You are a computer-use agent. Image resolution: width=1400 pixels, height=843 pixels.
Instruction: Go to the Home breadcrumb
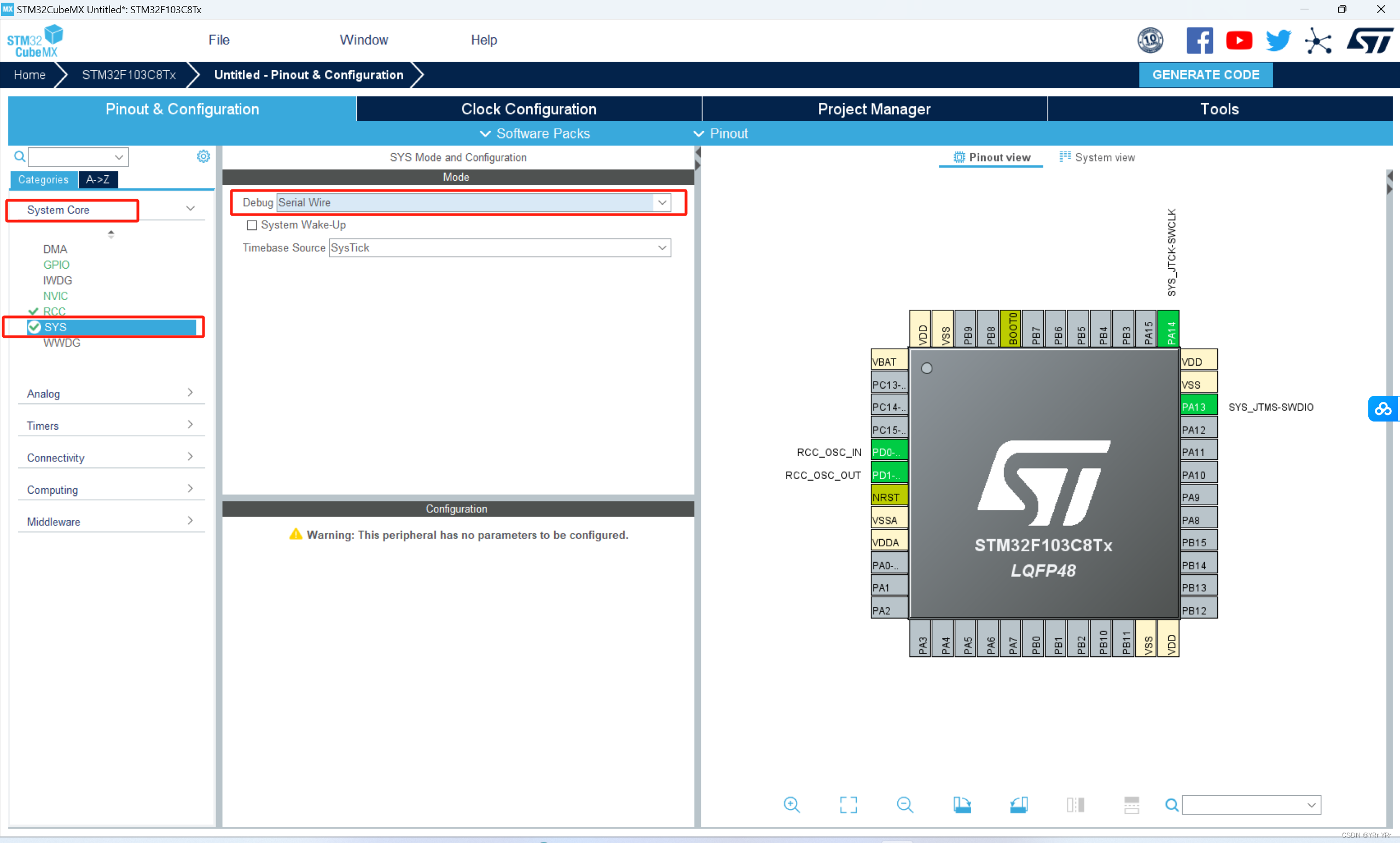(x=30, y=75)
